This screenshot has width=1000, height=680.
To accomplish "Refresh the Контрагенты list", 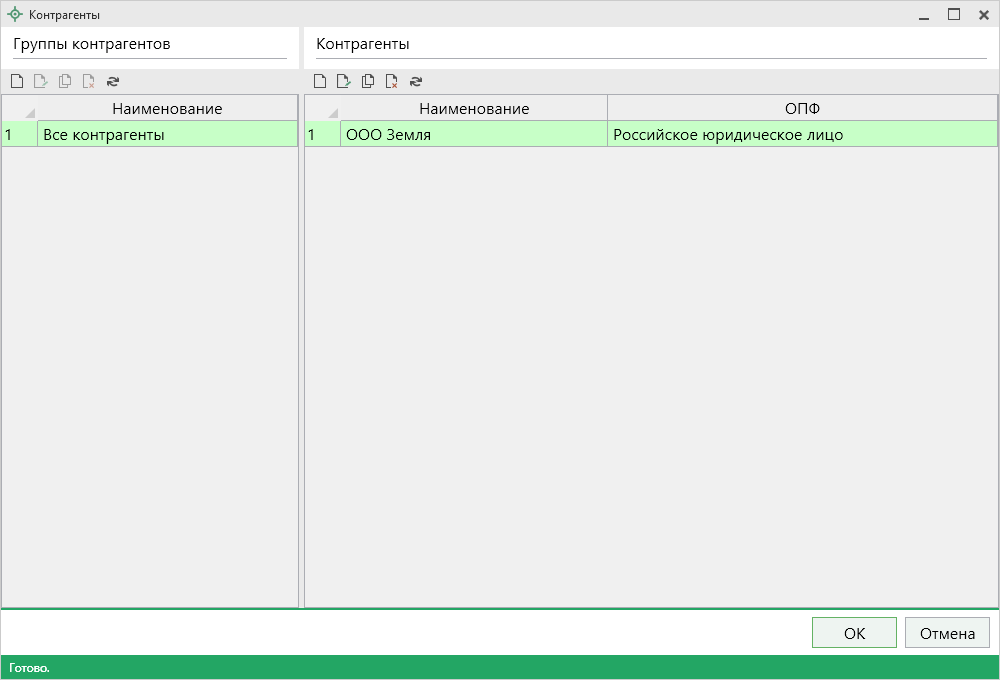I will coord(416,82).
